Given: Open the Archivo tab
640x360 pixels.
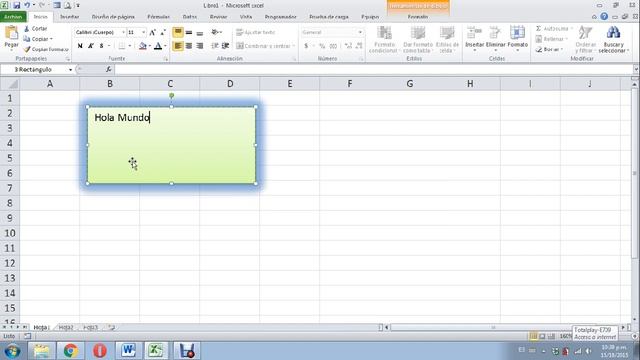Looking at the screenshot, I should click(13, 17).
